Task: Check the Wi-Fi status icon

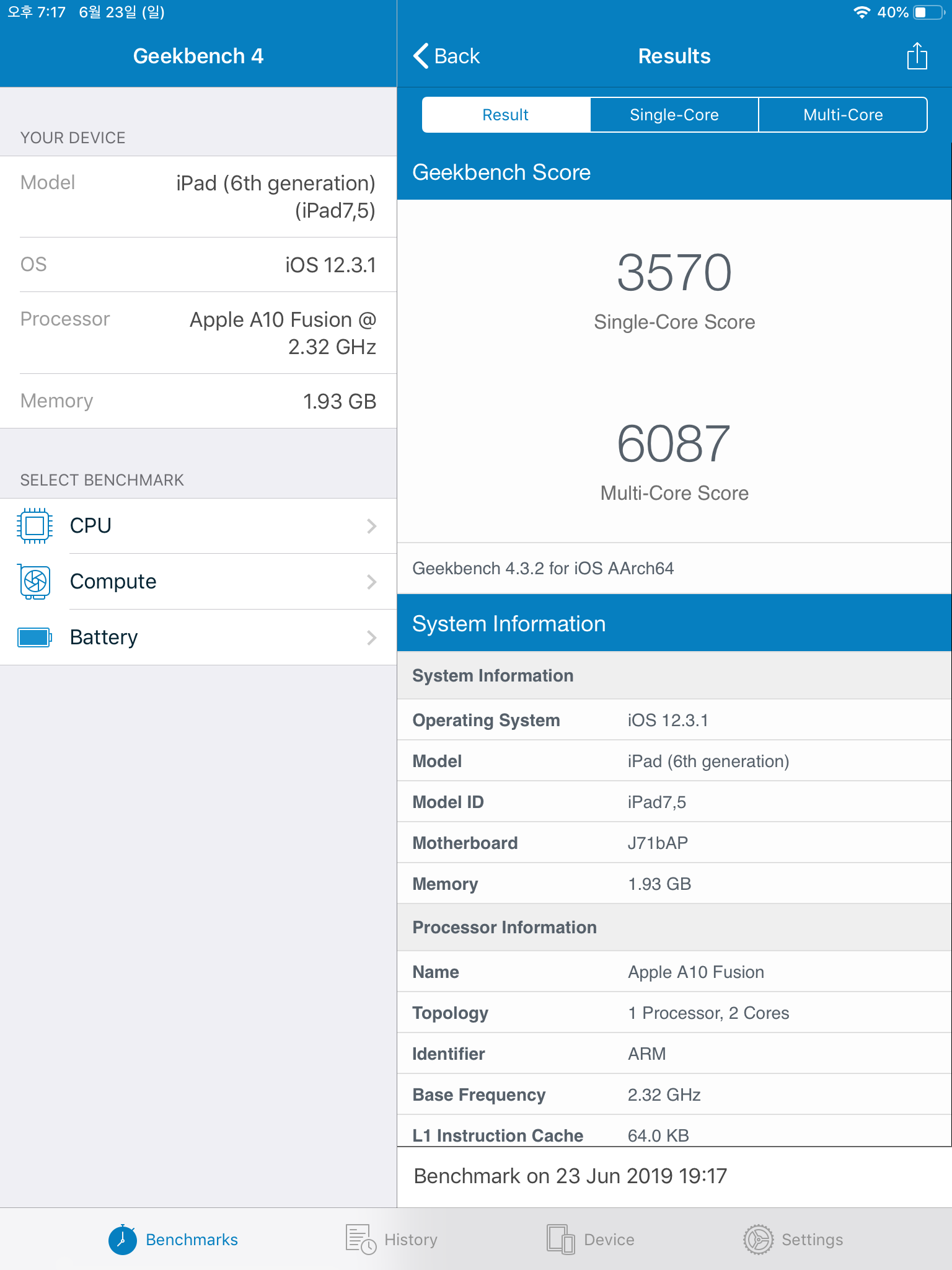Action: tap(862, 12)
